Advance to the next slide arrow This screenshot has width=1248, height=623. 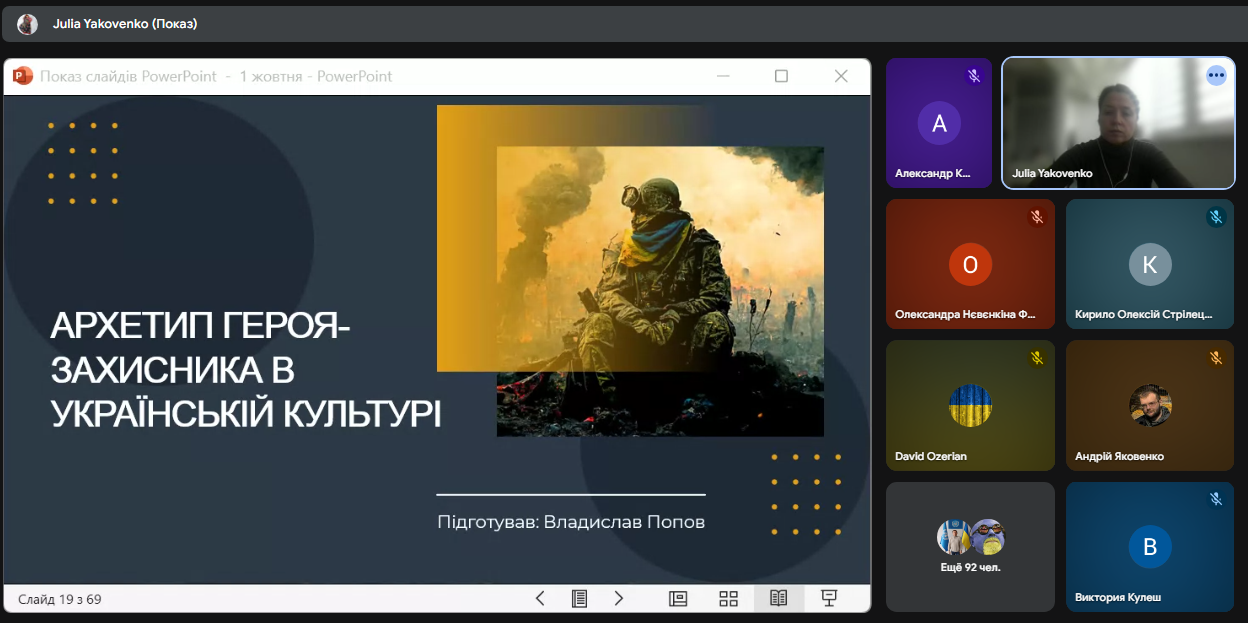click(619, 598)
